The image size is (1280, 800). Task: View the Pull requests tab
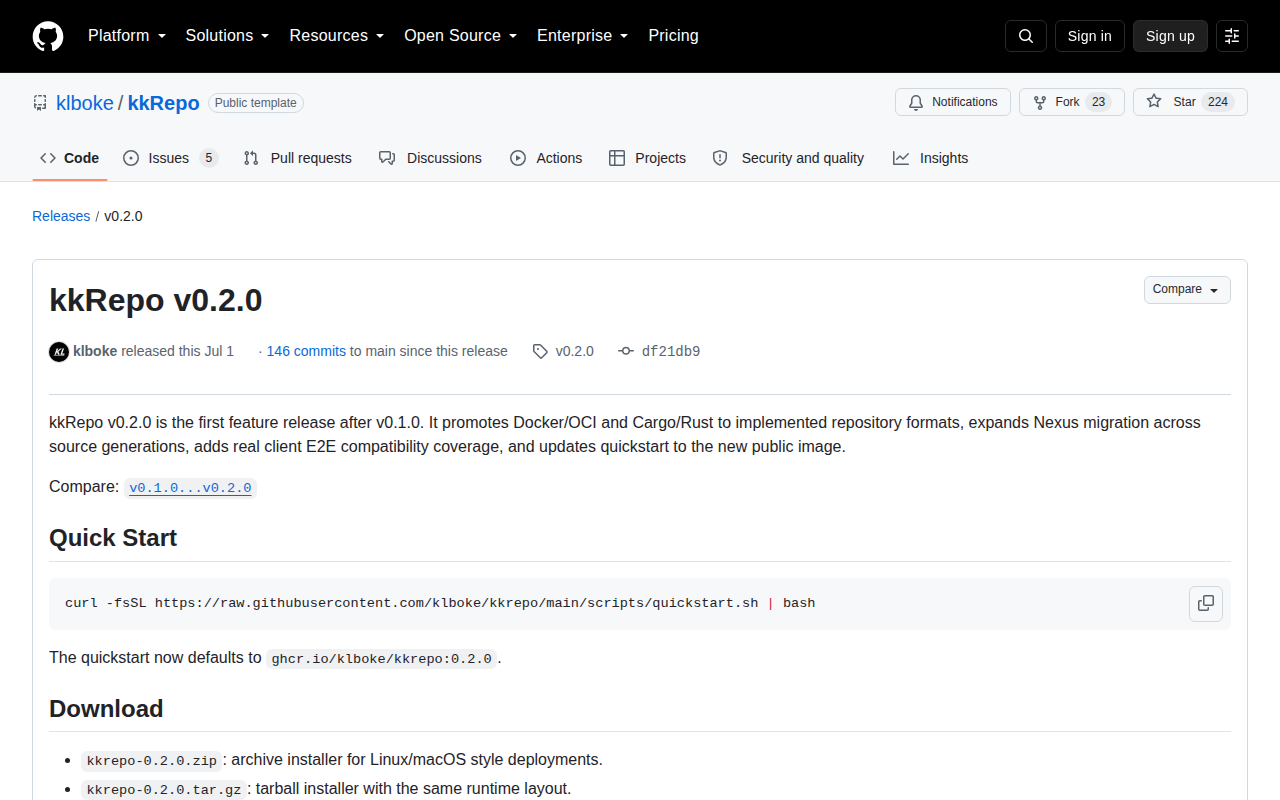[298, 158]
